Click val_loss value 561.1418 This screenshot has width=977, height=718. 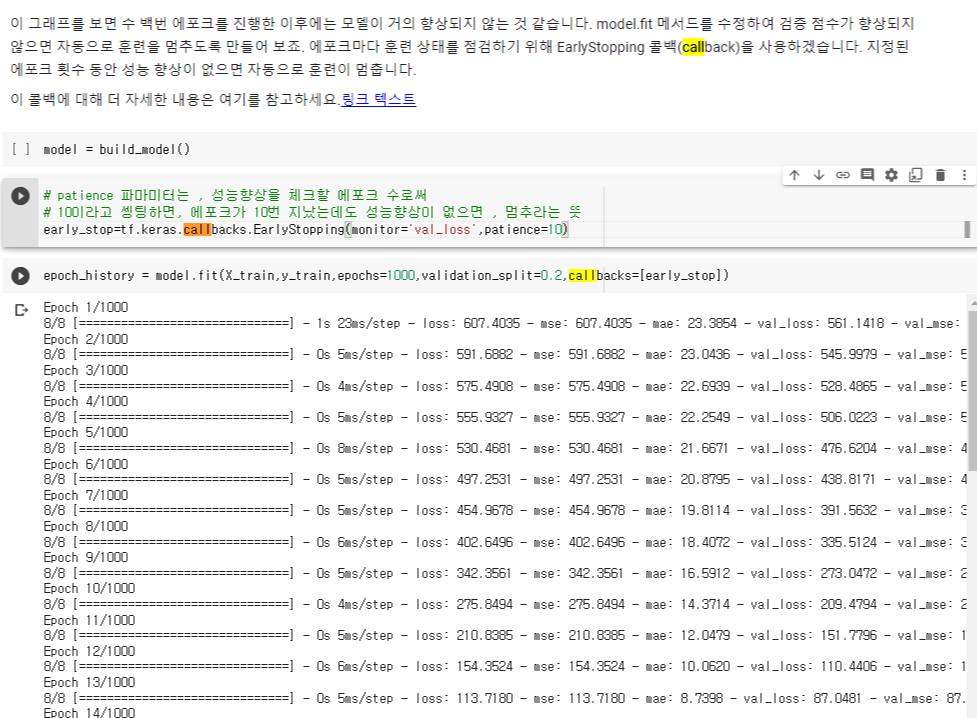click(x=855, y=323)
